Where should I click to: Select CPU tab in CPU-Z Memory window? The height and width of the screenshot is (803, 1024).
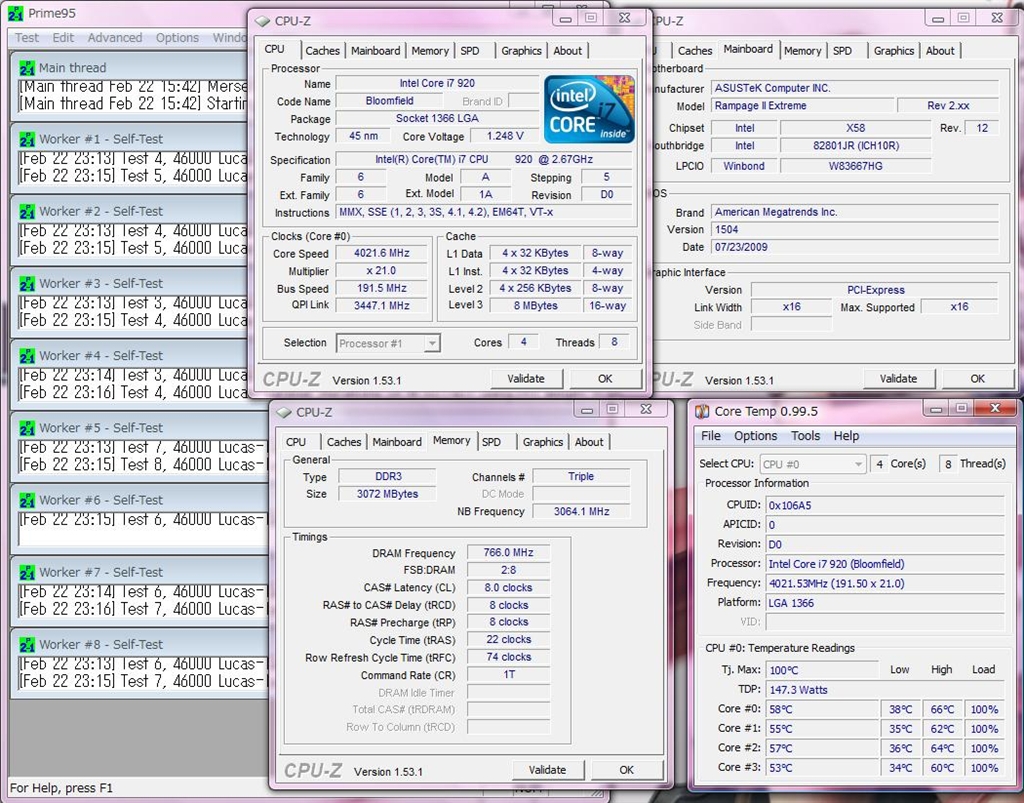(296, 442)
